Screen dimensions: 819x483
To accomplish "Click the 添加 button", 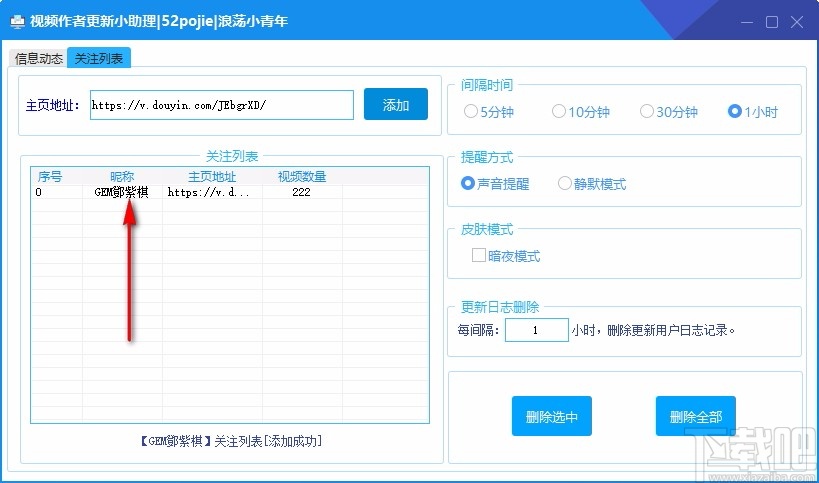I will pyautogui.click(x=395, y=104).
